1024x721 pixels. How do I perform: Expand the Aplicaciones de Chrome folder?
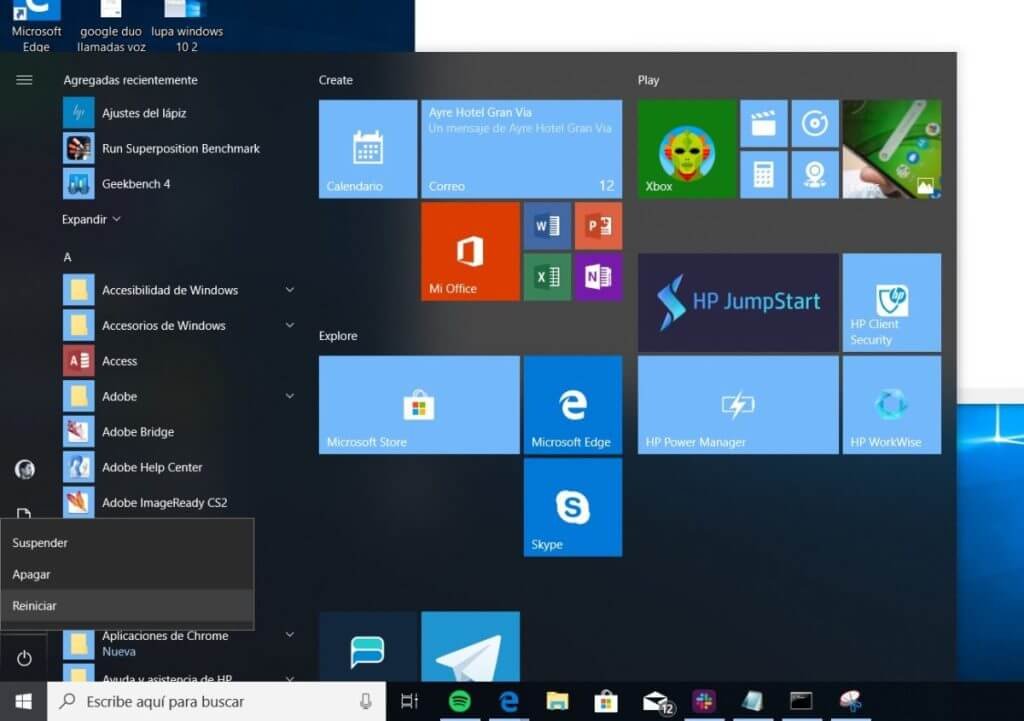pos(179,643)
